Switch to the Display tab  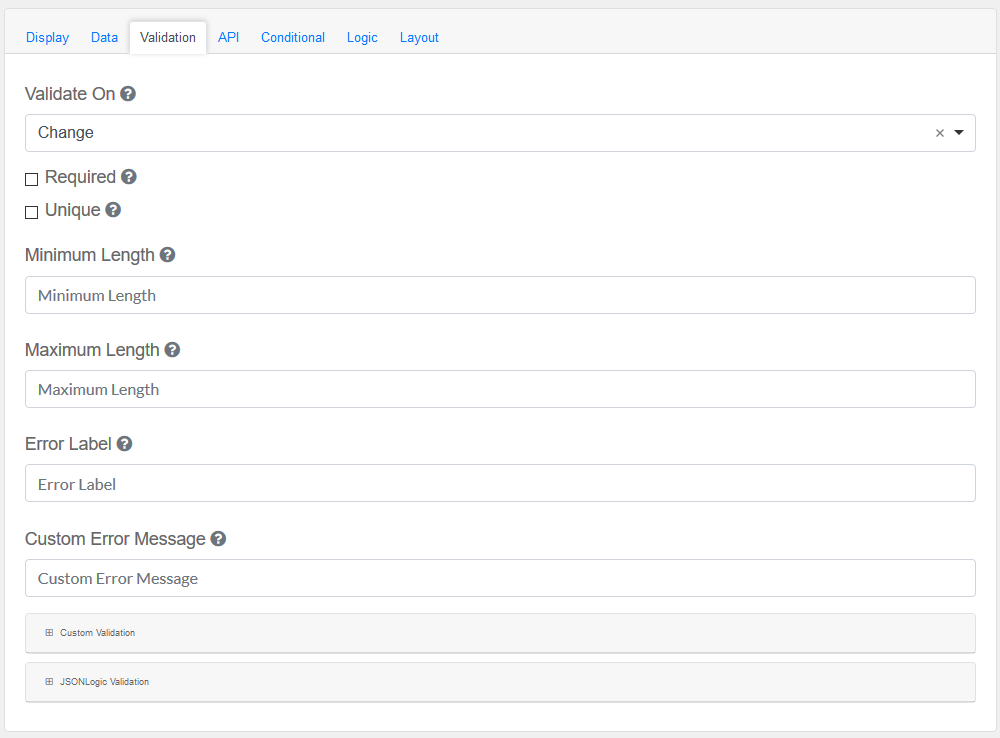[x=47, y=38]
